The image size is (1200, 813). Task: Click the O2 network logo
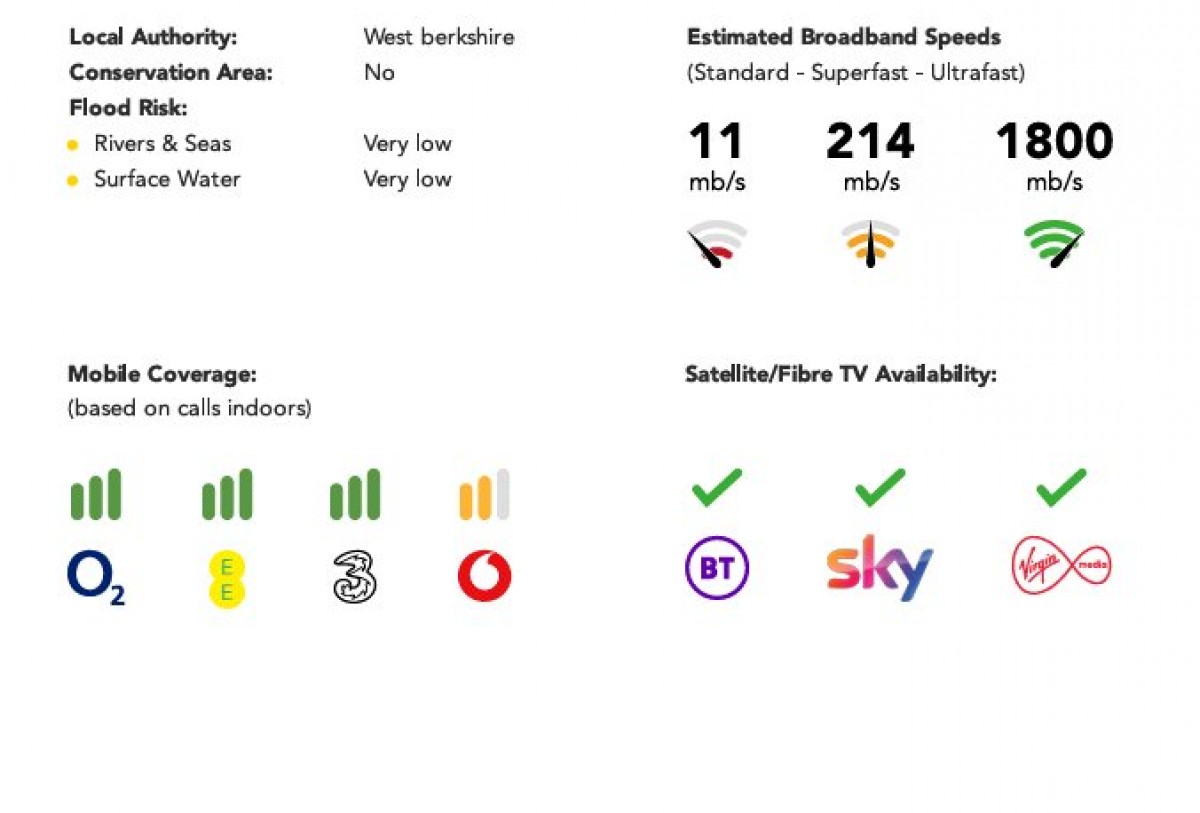click(96, 579)
